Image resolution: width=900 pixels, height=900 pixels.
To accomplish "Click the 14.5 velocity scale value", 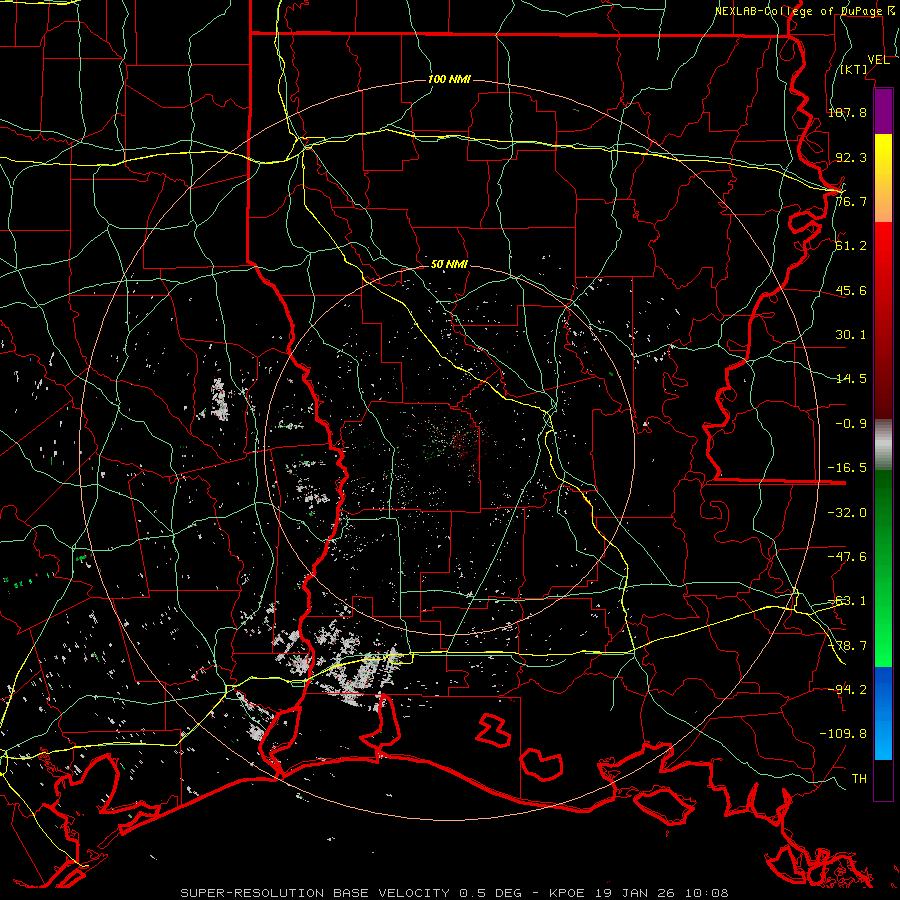I will (851, 379).
